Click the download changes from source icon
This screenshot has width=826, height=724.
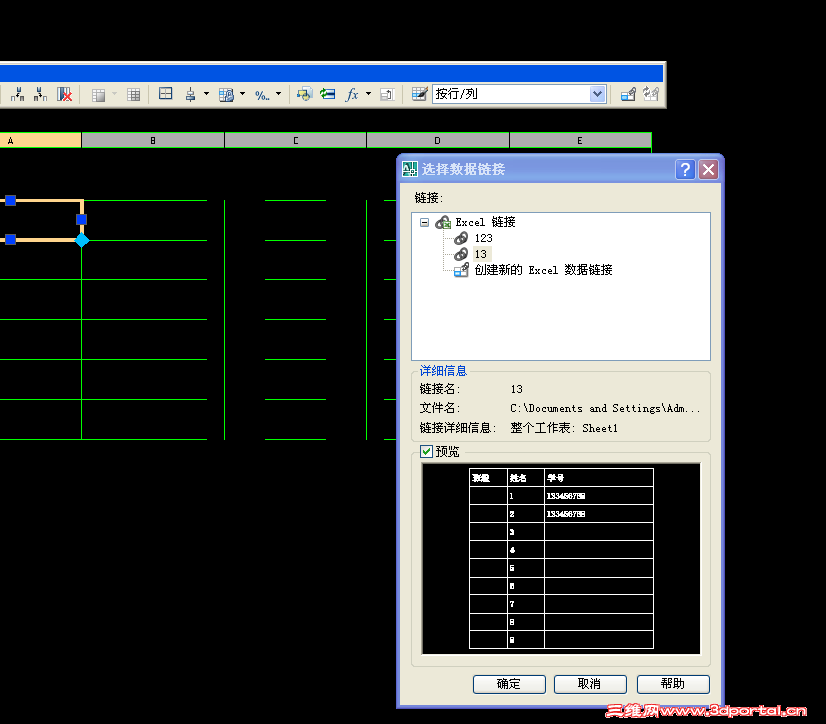(651, 94)
